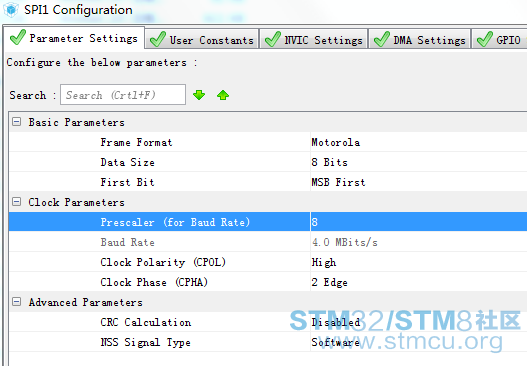
Task: Open the NVIC Settings tab
Action: tap(314, 40)
